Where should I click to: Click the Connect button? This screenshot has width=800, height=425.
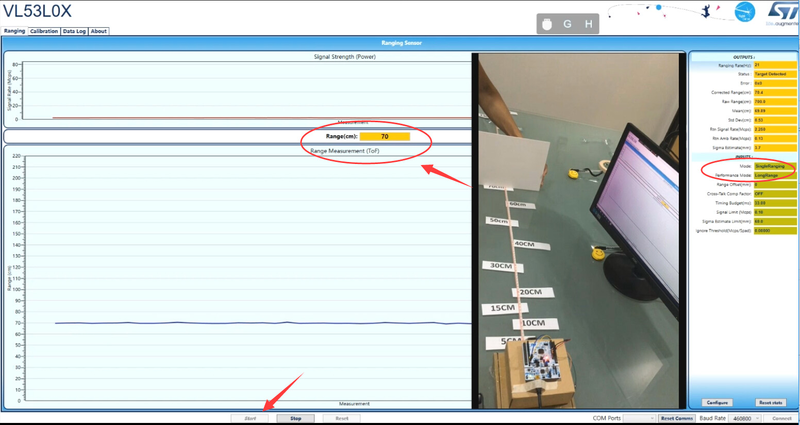click(781, 418)
